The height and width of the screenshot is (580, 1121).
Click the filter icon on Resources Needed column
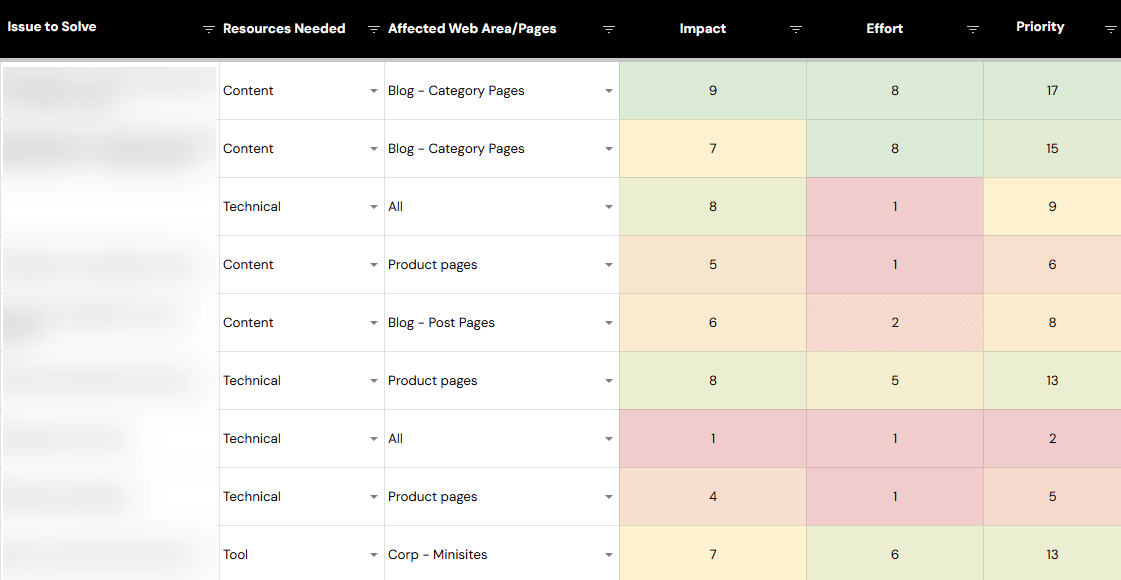(x=373, y=30)
